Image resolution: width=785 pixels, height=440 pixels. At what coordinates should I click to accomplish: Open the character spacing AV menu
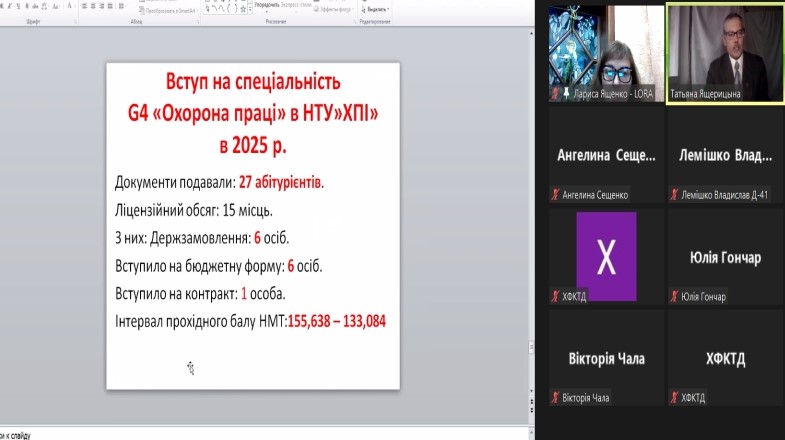[x=45, y=6]
